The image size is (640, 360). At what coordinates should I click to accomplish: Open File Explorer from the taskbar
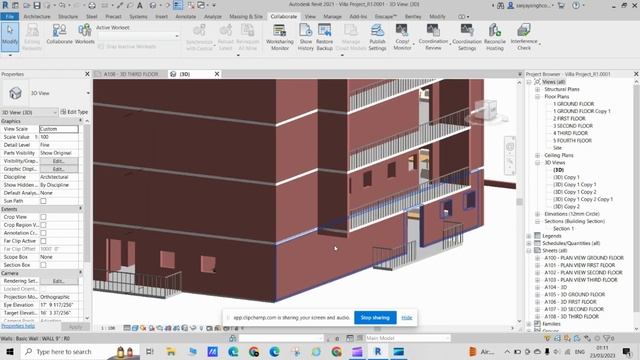coord(171,351)
